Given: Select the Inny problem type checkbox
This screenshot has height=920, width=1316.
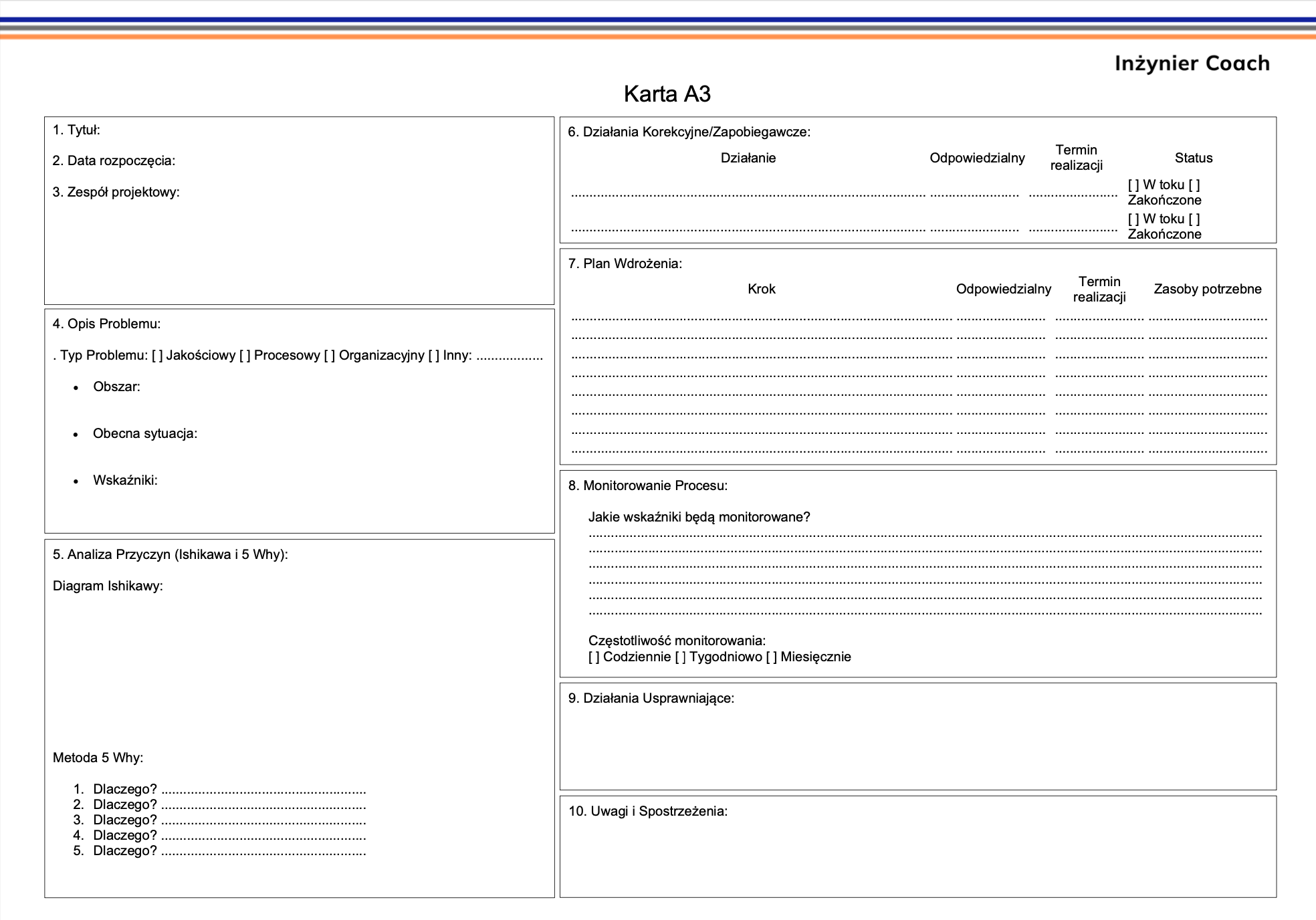Looking at the screenshot, I should tap(434, 356).
